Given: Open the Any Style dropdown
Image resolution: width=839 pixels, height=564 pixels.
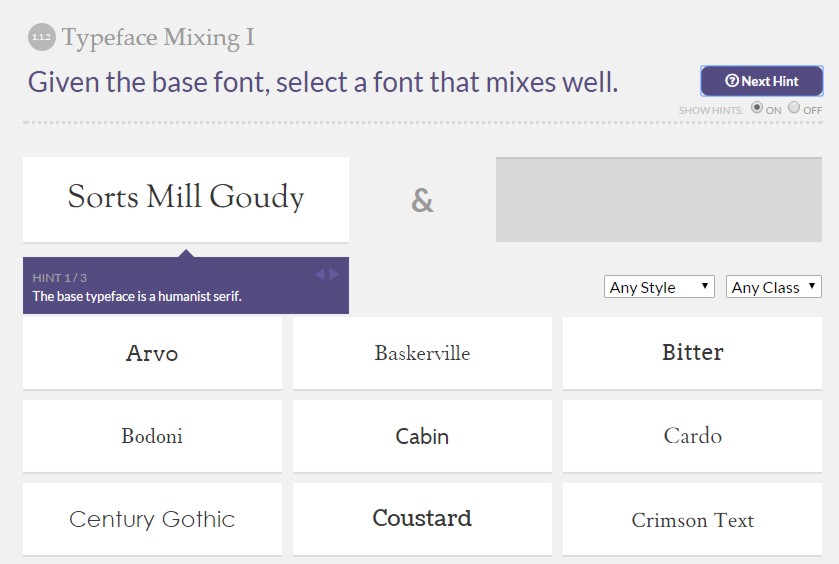Looking at the screenshot, I should 659,287.
